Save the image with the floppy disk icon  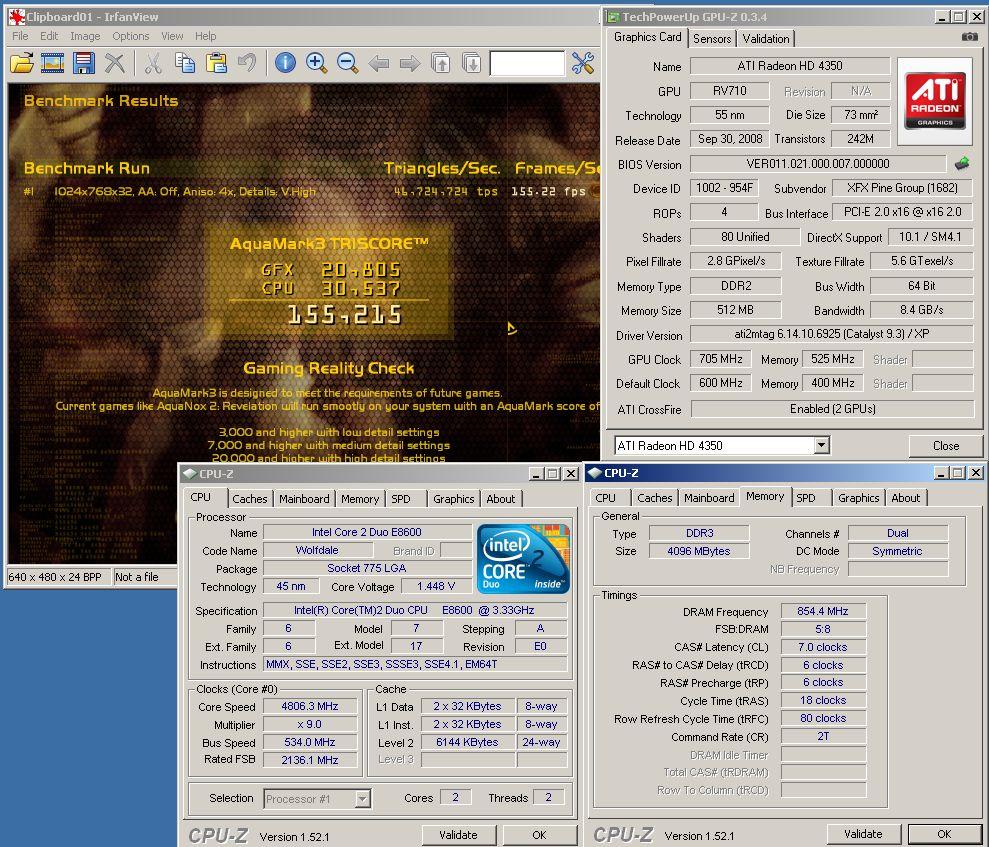pos(83,63)
